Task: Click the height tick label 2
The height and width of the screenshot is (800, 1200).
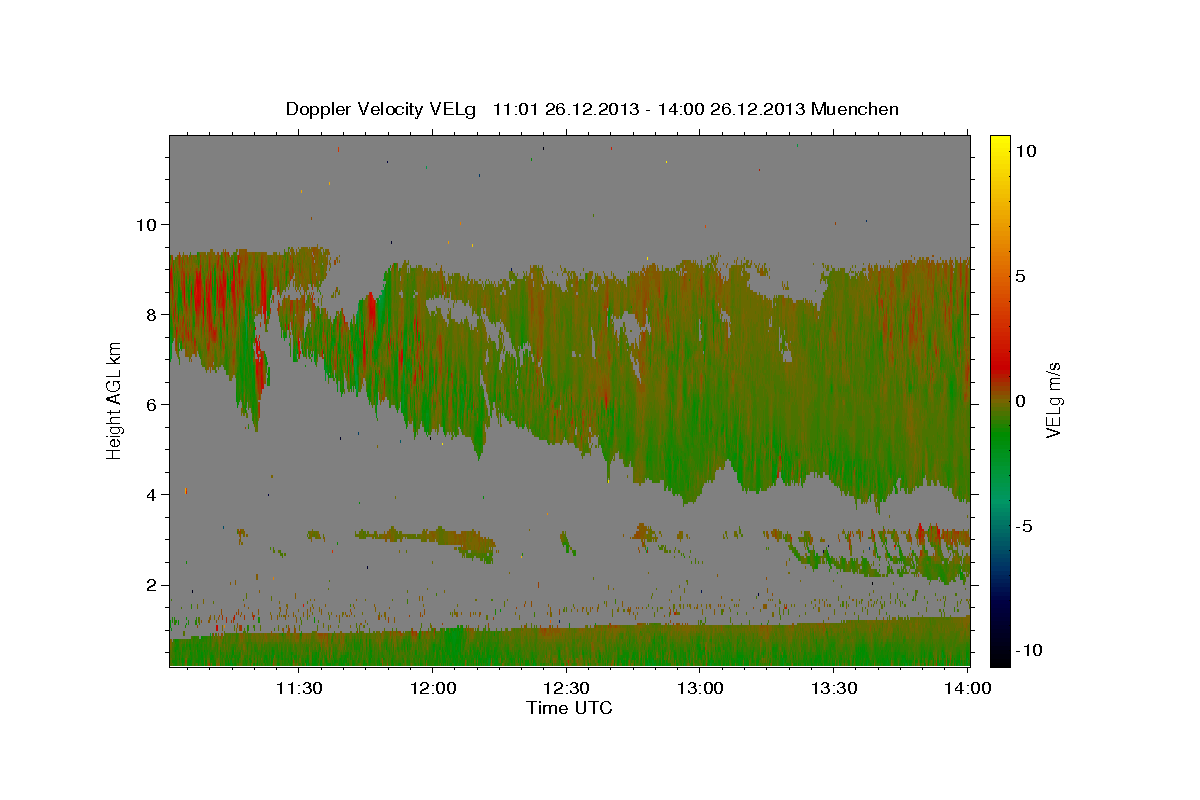Action: coord(150,584)
